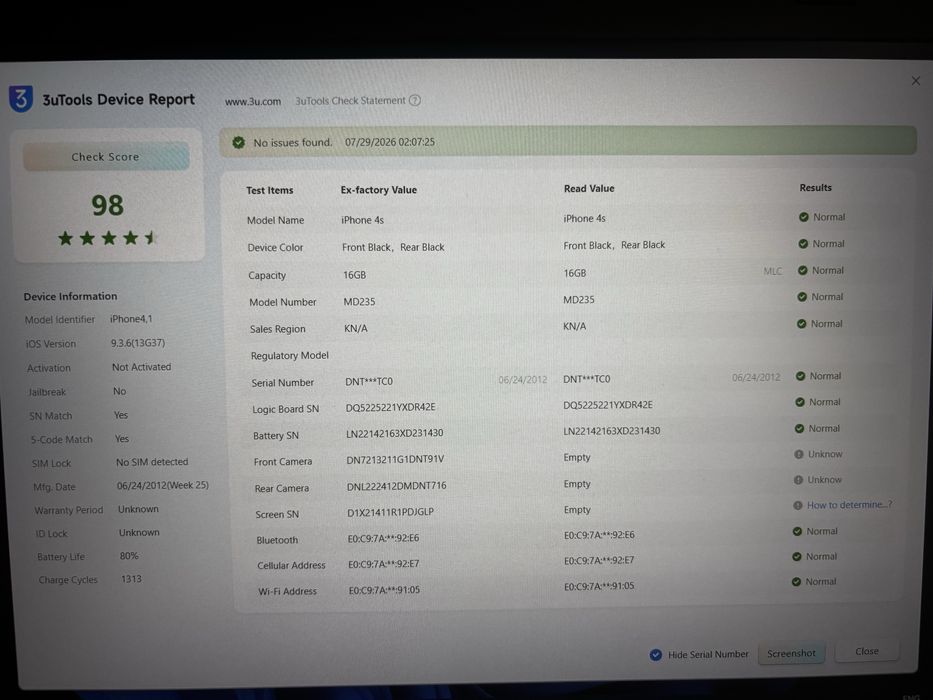933x700 pixels.
Task: Click the Read Value column header
Action: tap(589, 188)
